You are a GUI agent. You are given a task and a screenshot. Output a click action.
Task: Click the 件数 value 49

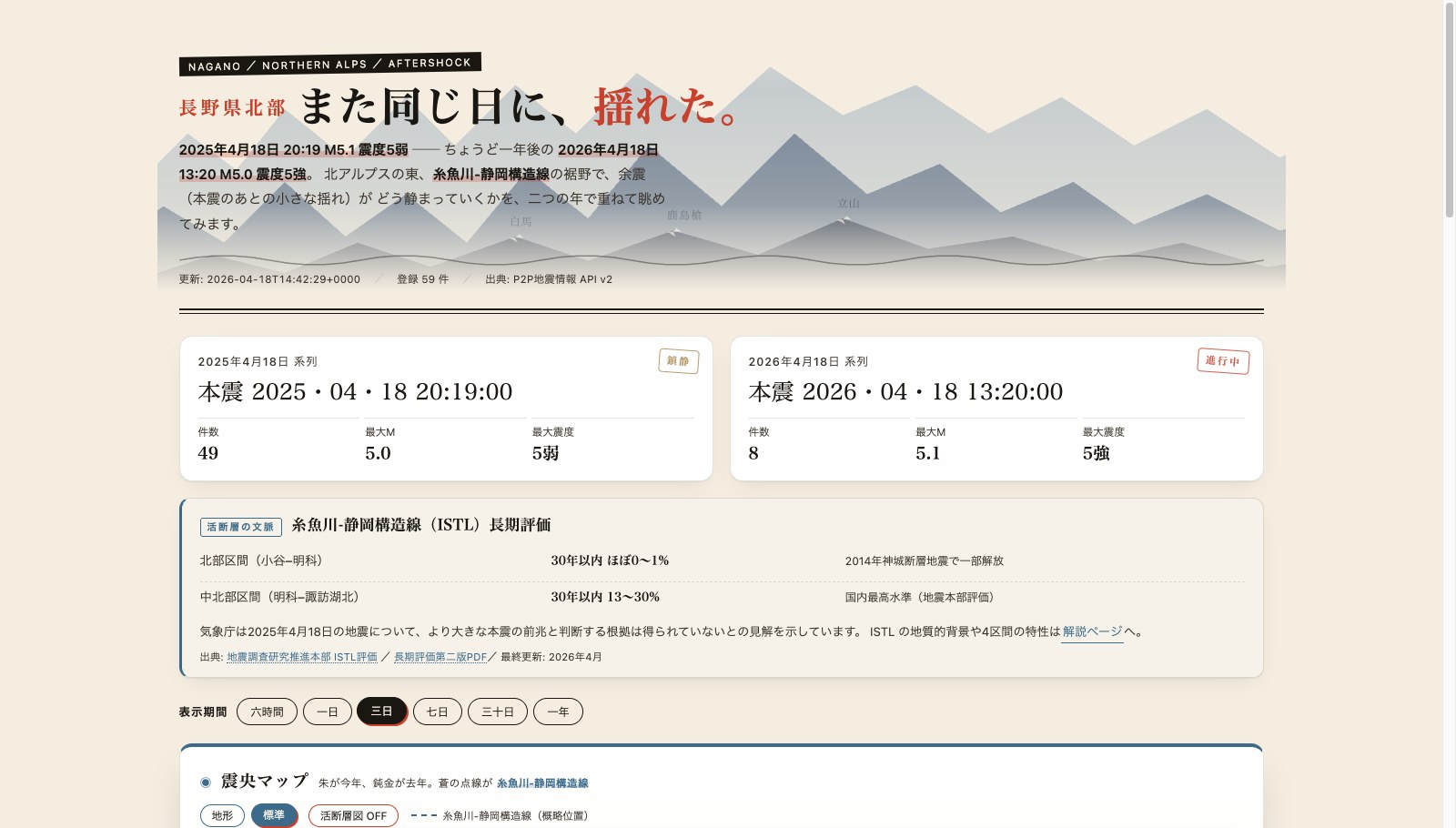[208, 453]
